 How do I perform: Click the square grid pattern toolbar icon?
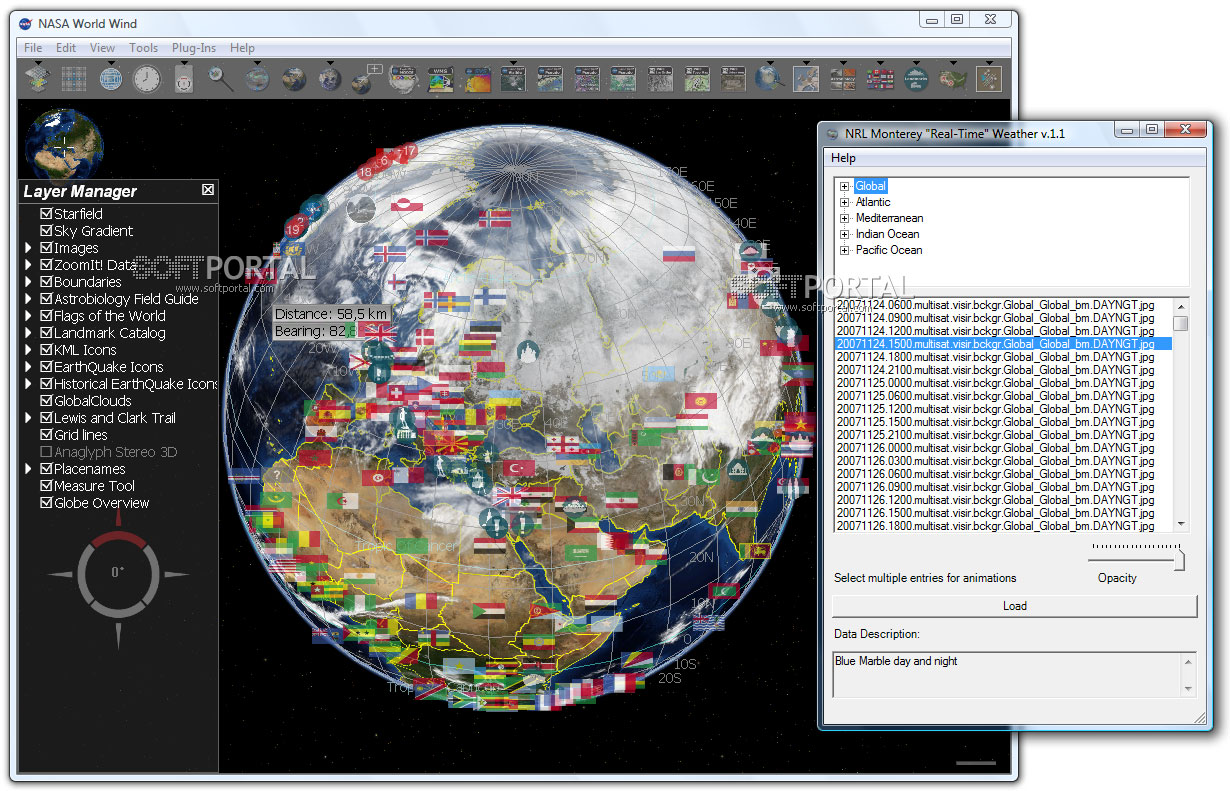click(74, 78)
